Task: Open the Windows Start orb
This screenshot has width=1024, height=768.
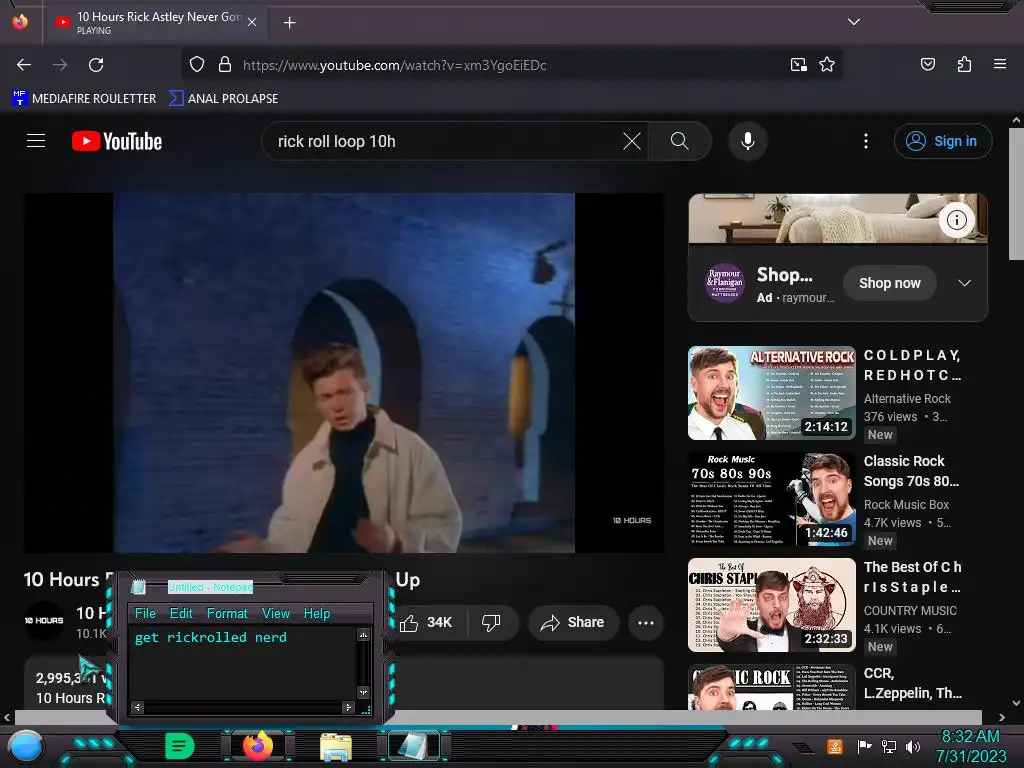Action: 25,746
